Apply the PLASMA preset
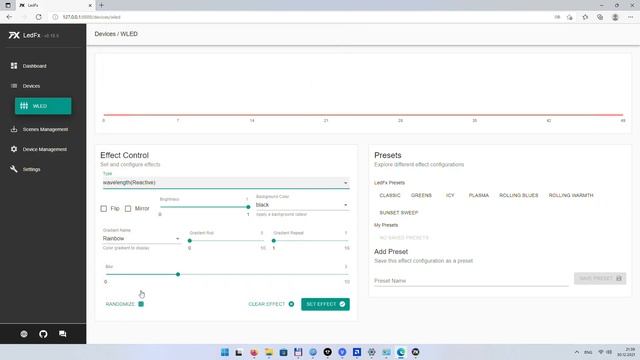 click(x=479, y=196)
